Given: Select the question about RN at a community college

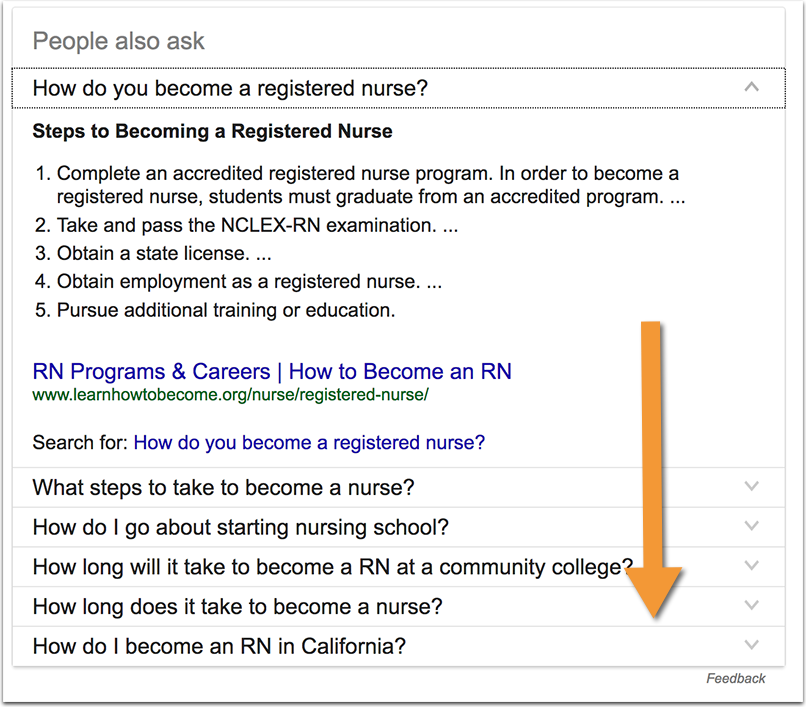Looking at the screenshot, I should click(330, 567).
